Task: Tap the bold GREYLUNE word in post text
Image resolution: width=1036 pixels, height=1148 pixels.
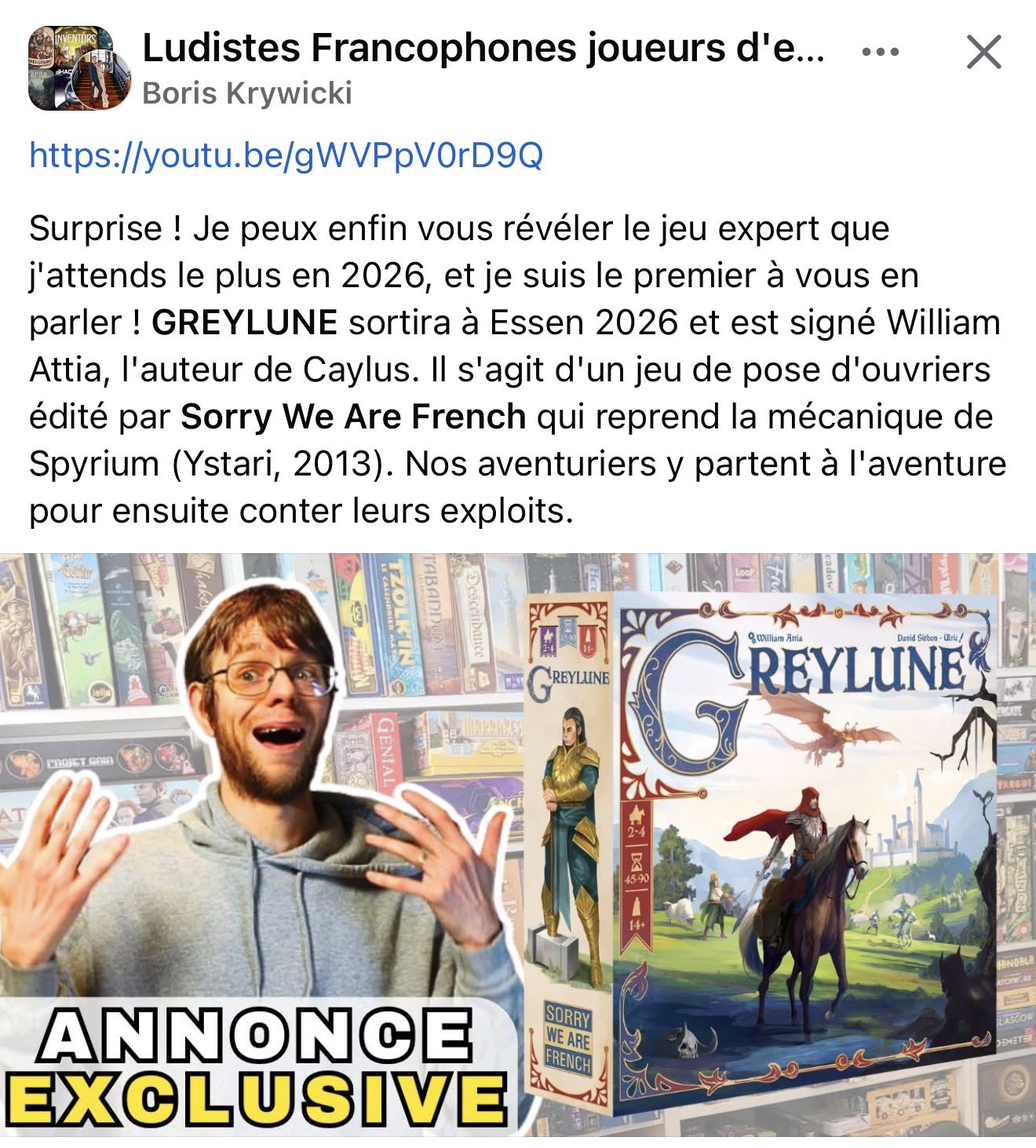Action: click(244, 323)
